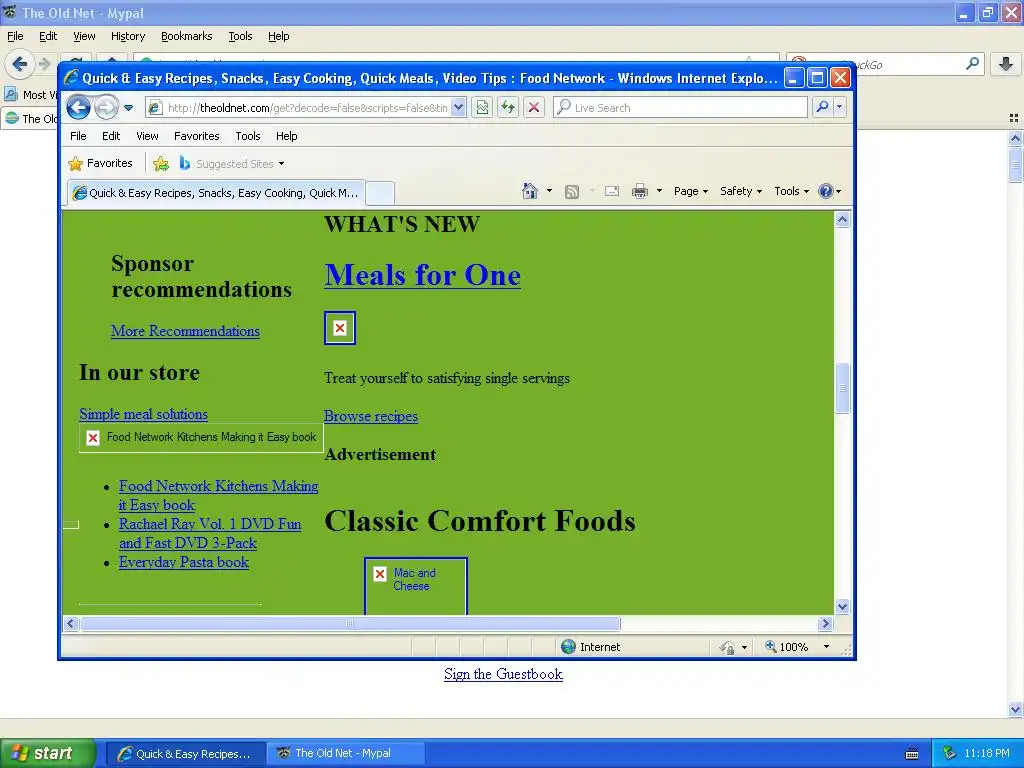The height and width of the screenshot is (768, 1024).
Task: Click the Live Search magnifier button
Action: [x=822, y=107]
